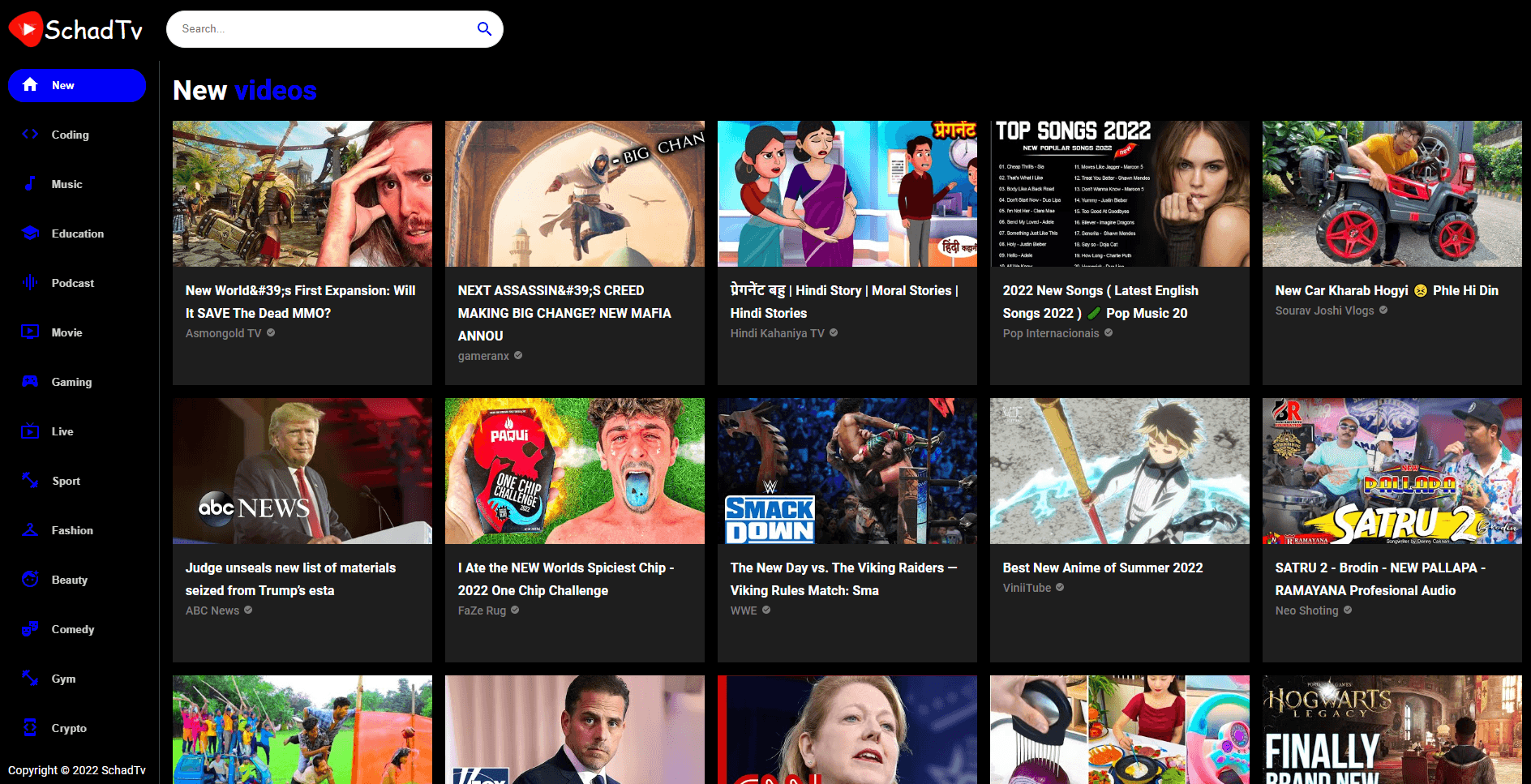The image size is (1531, 784).
Task: Click the search magnifier icon
Action: (484, 29)
